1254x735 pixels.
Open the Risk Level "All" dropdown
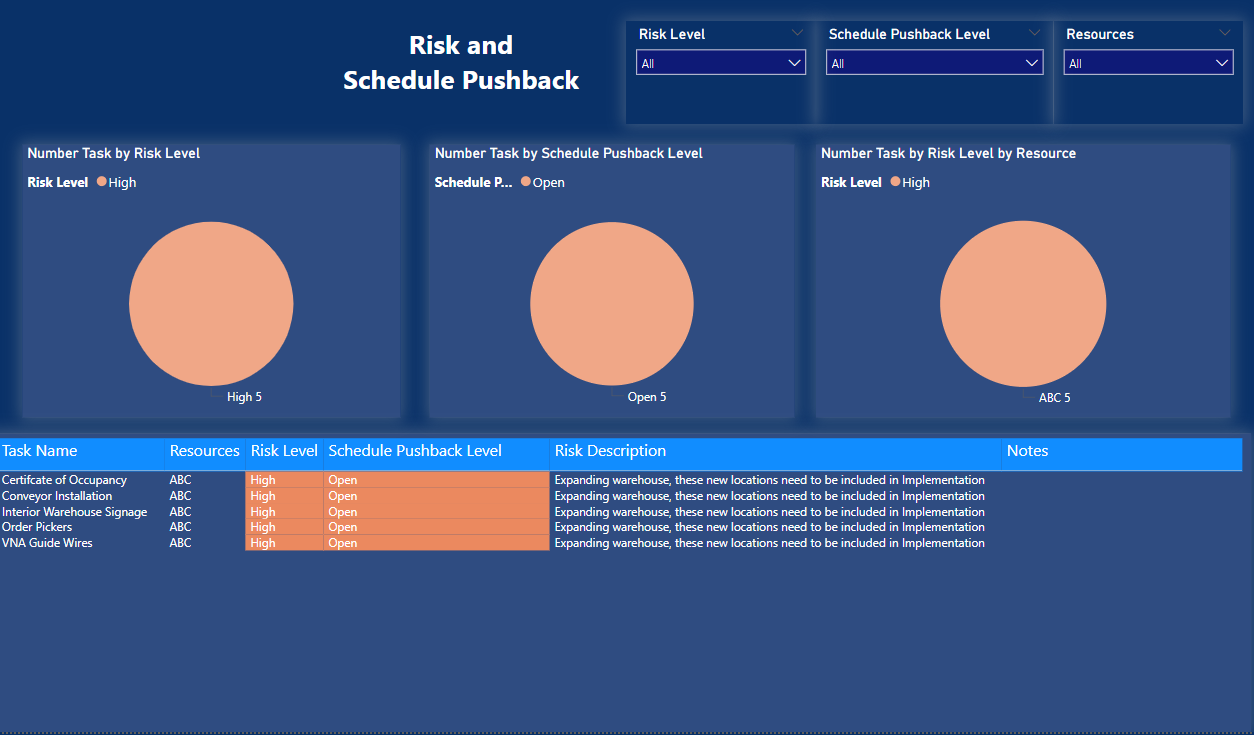(x=720, y=63)
